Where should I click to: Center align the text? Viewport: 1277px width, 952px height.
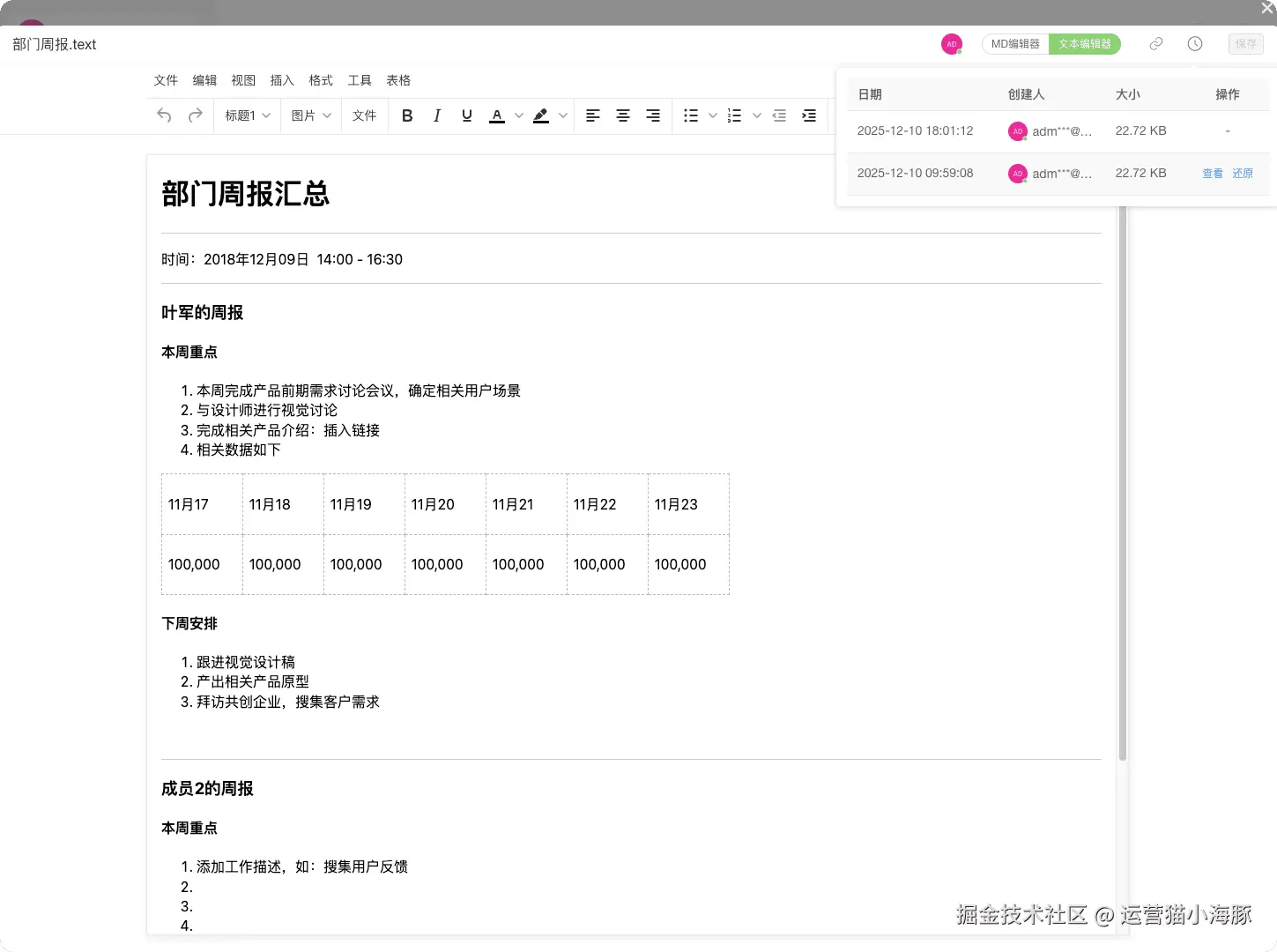tap(623, 115)
